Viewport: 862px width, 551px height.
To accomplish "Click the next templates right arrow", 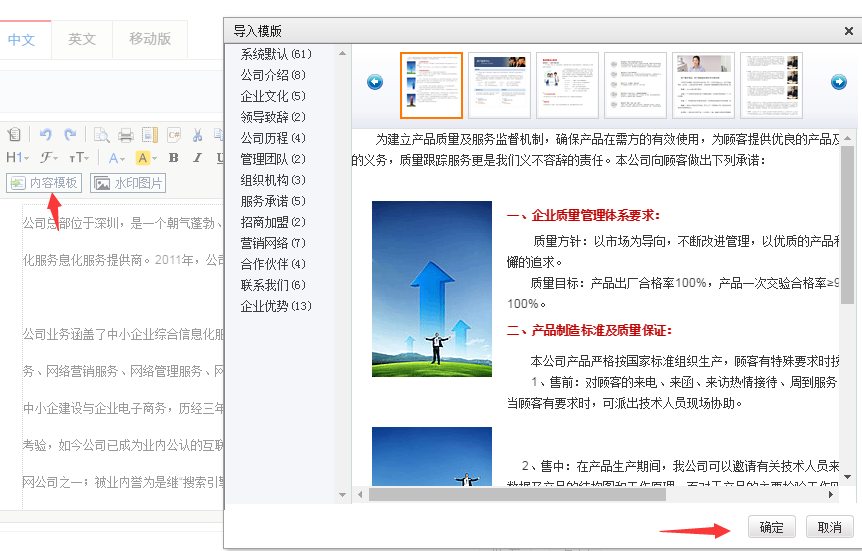I will point(839,82).
